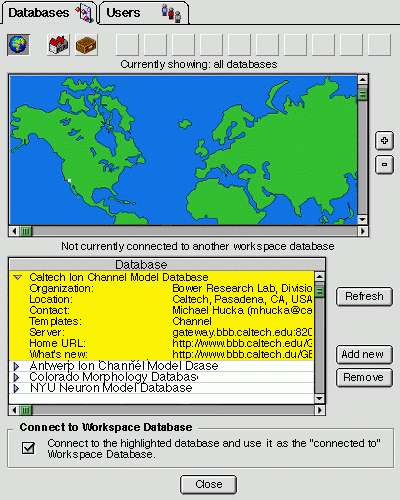Screen dimensions: 400x500
Task: Click the map horizontal scrollbar left arrow
Action: tap(14, 231)
